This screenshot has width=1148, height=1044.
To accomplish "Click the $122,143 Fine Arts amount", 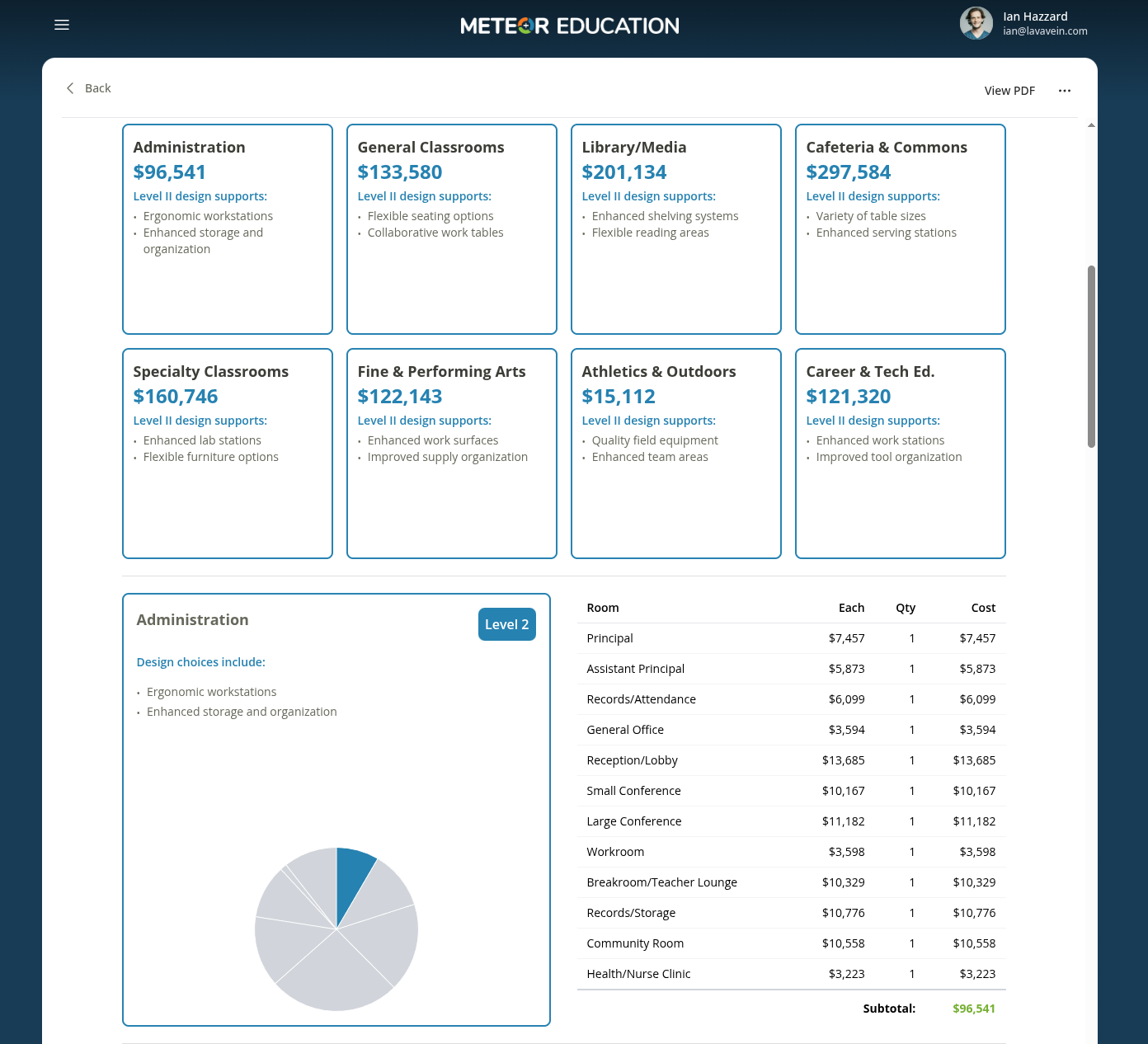I will pos(400,397).
